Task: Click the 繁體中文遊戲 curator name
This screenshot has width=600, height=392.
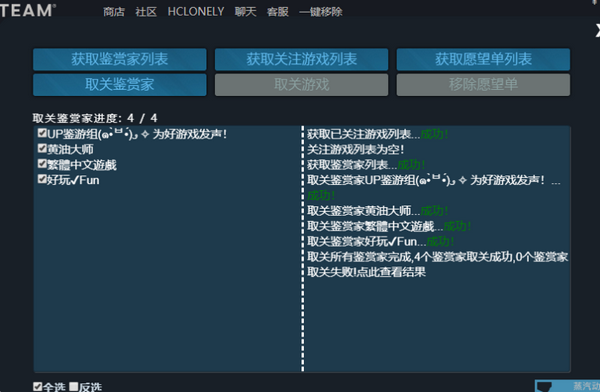Action: pos(82,165)
